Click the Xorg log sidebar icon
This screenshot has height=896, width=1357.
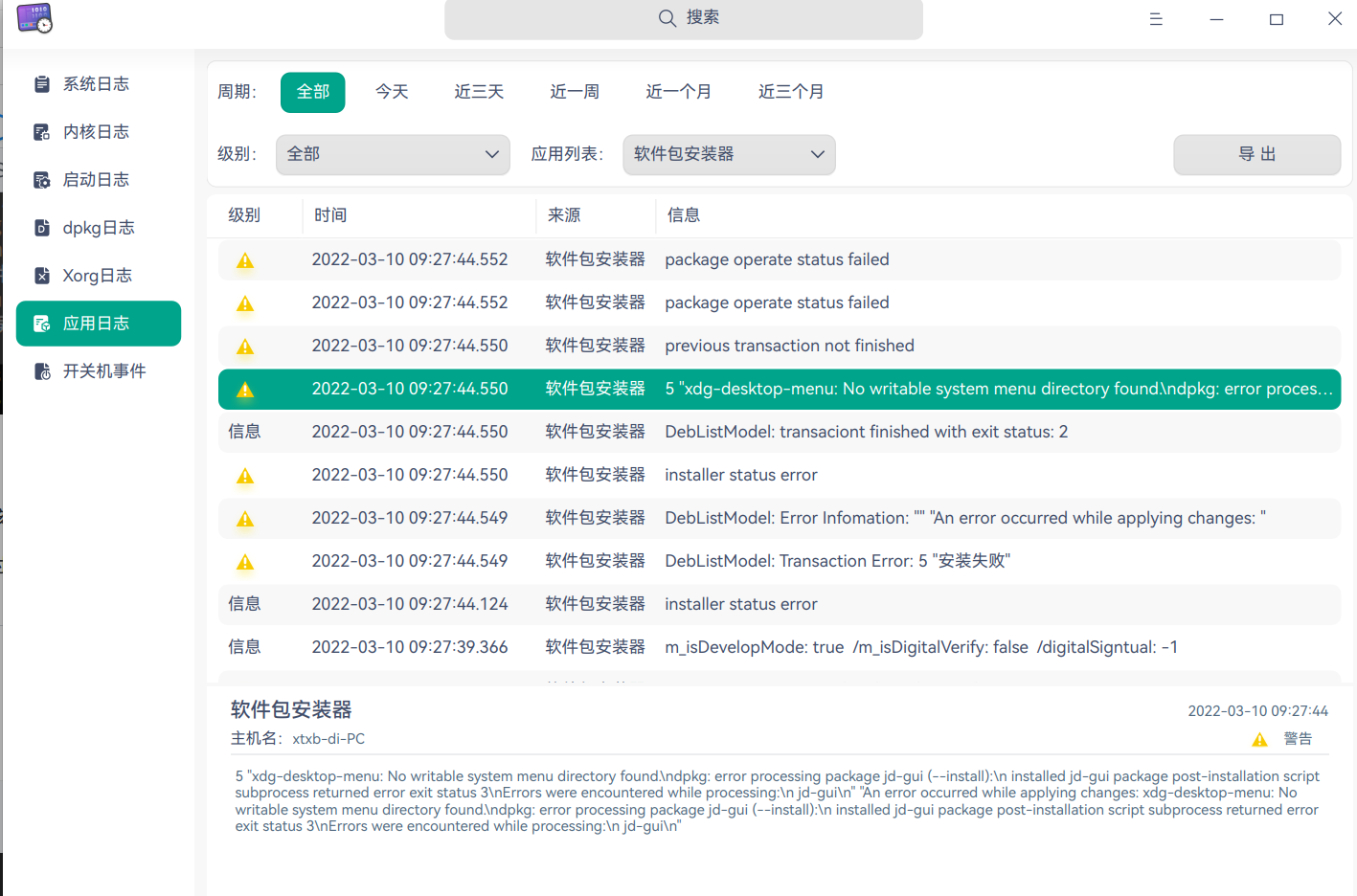[x=42, y=276]
